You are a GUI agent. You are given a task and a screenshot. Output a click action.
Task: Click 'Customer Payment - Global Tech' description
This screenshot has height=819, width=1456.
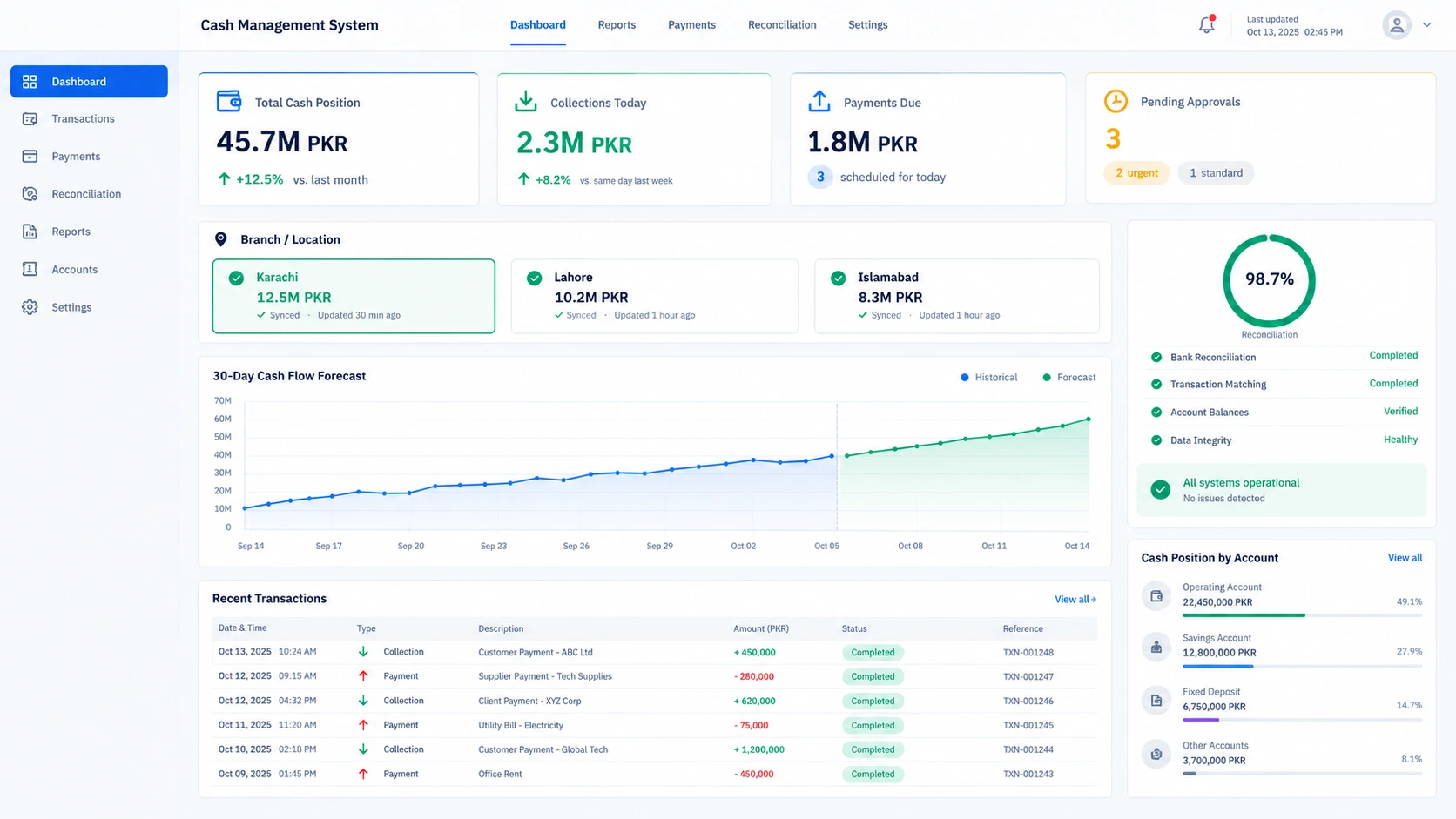point(543,750)
